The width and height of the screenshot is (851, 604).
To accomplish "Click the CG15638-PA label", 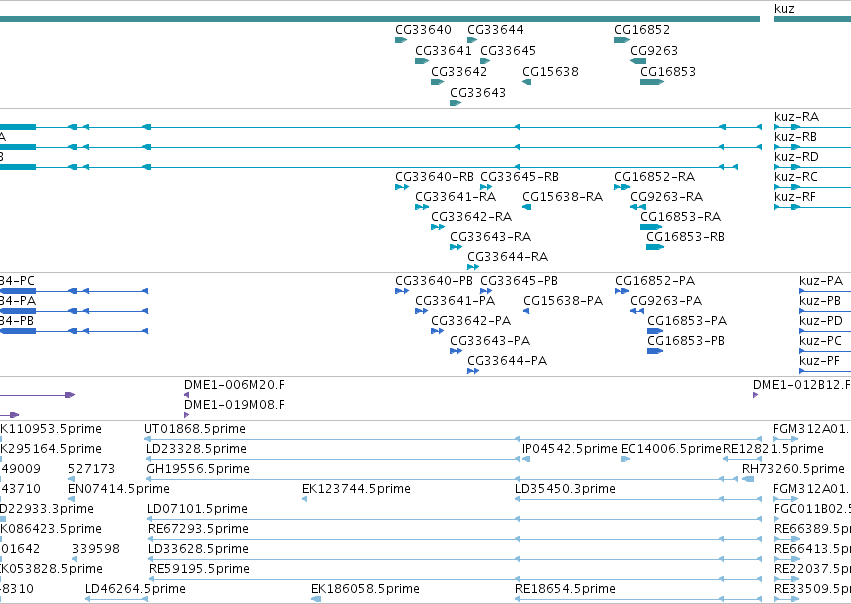I will tap(563, 301).
